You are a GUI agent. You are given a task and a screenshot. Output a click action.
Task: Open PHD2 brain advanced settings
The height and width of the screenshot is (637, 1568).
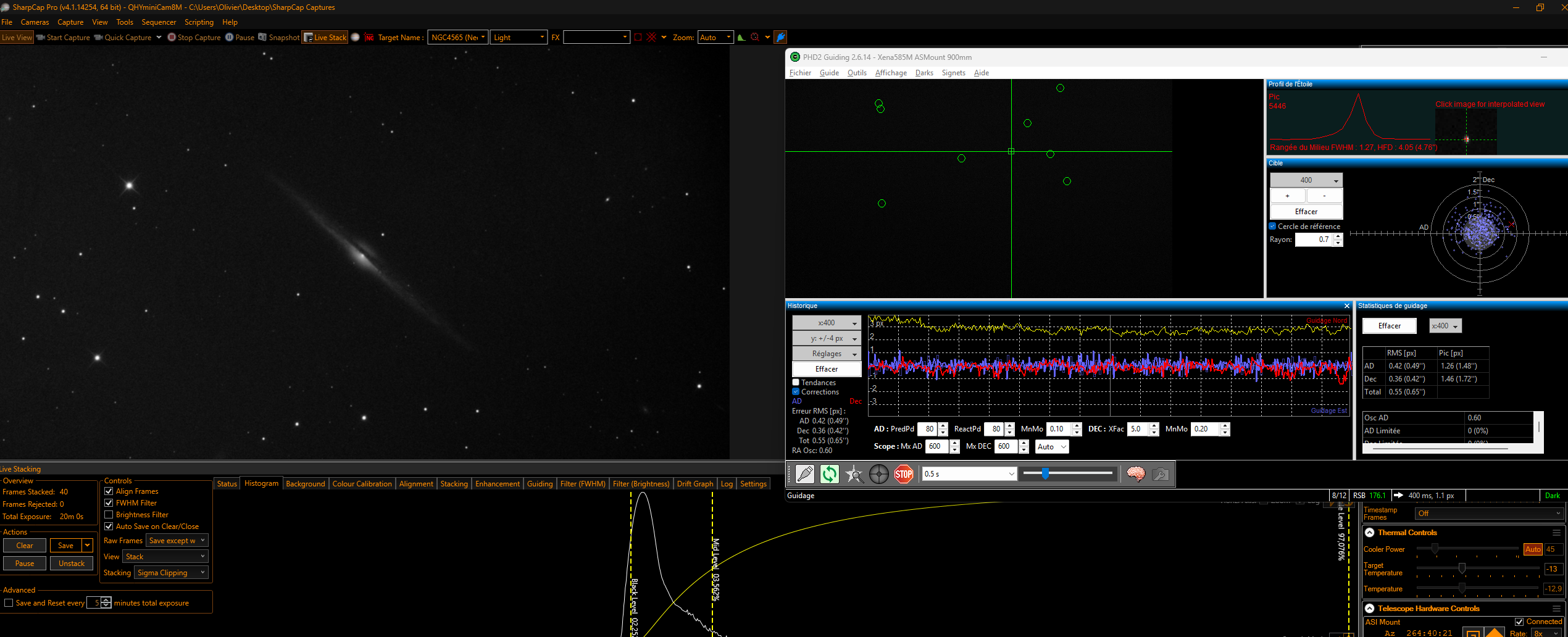(x=1136, y=473)
